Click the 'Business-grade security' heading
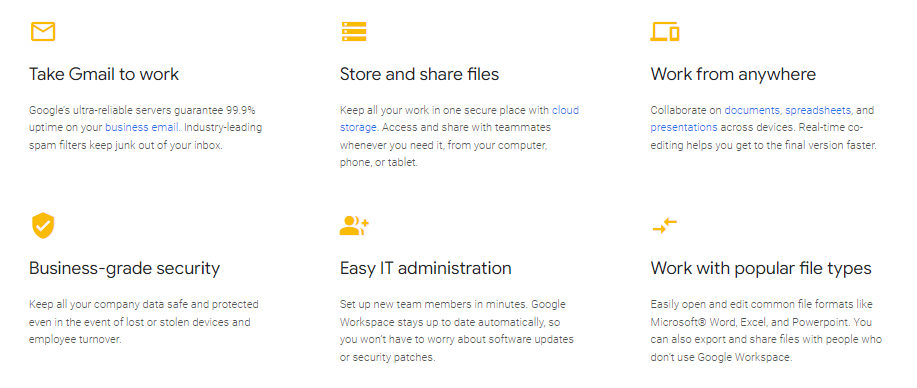This screenshot has height=388, width=917. (x=125, y=269)
